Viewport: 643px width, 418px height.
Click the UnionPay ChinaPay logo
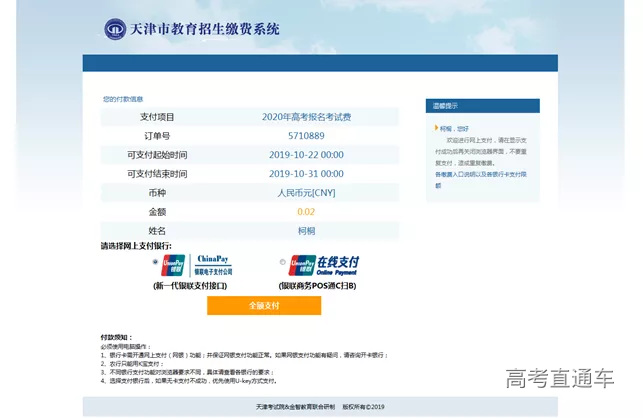[x=197, y=265]
